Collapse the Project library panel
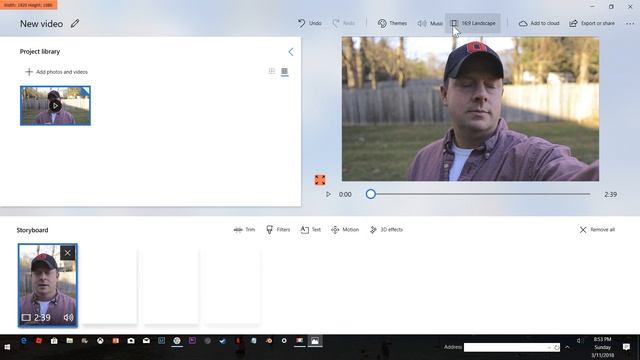The width and height of the screenshot is (640, 360). click(291, 52)
